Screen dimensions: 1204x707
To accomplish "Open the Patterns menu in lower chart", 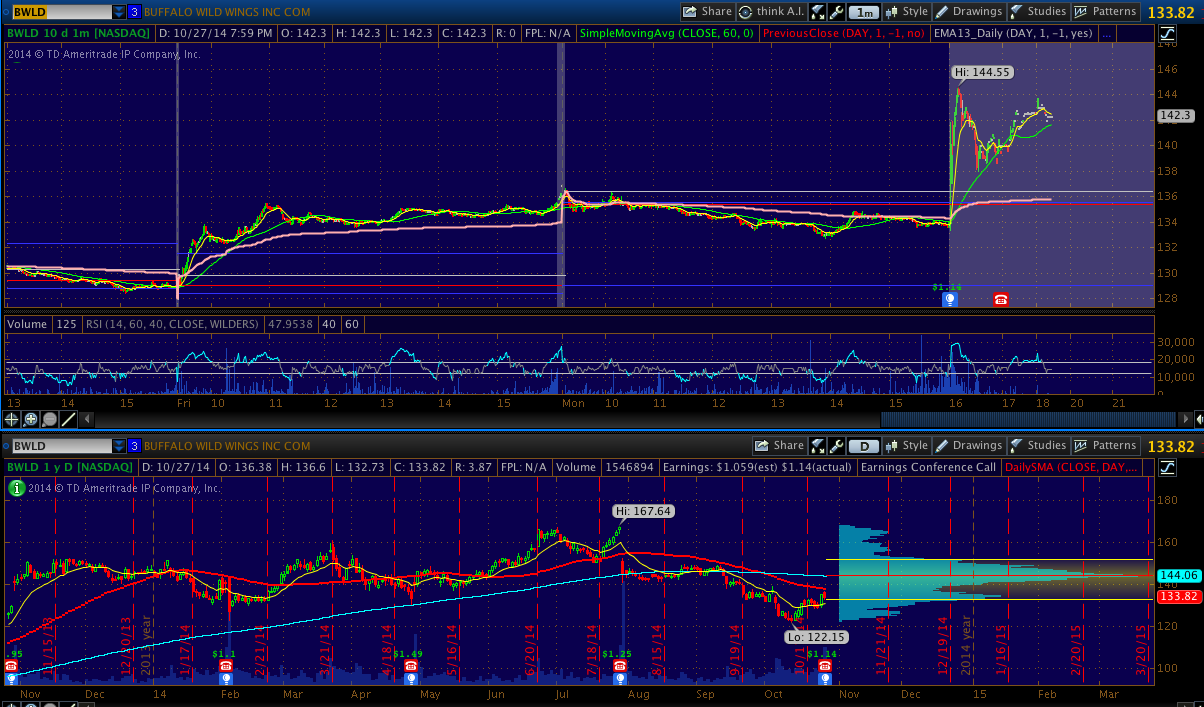I will [1105, 446].
